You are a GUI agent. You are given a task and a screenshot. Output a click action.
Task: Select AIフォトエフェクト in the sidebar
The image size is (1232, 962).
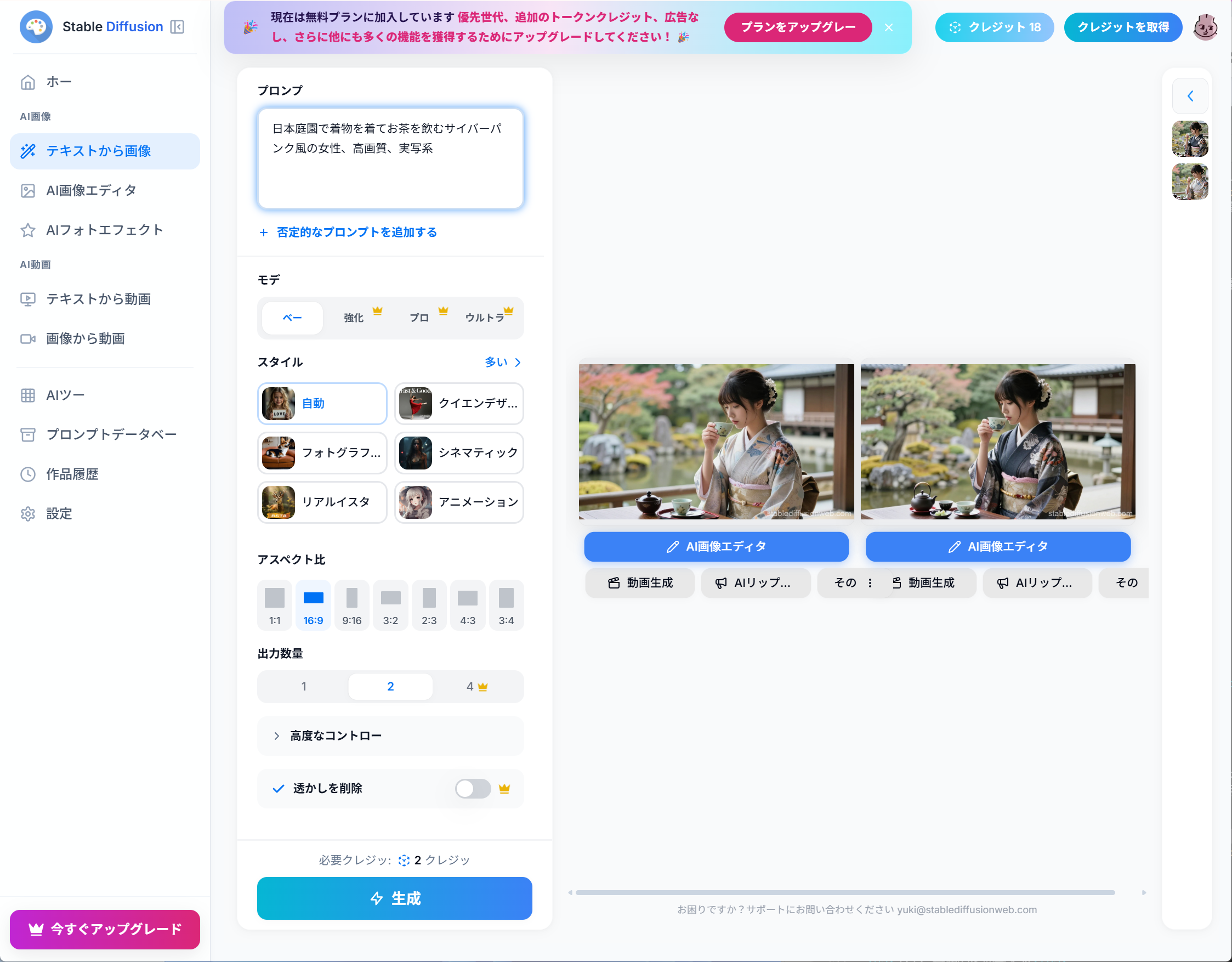(x=104, y=230)
